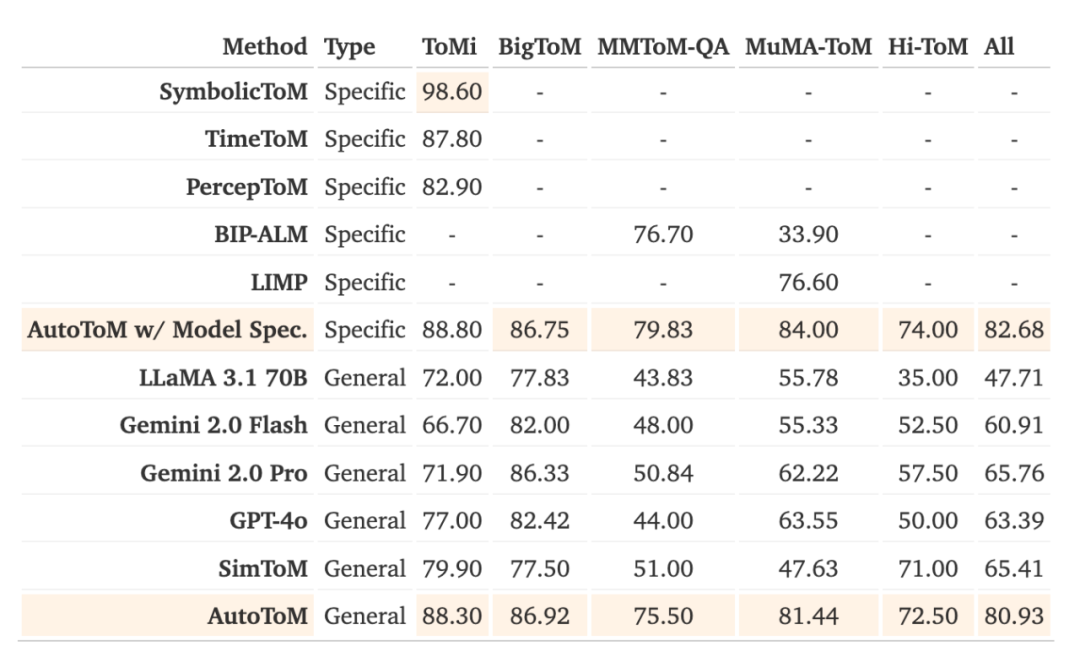Click the SymbolicToM row label
1080x646 pixels.
[x=233, y=92]
